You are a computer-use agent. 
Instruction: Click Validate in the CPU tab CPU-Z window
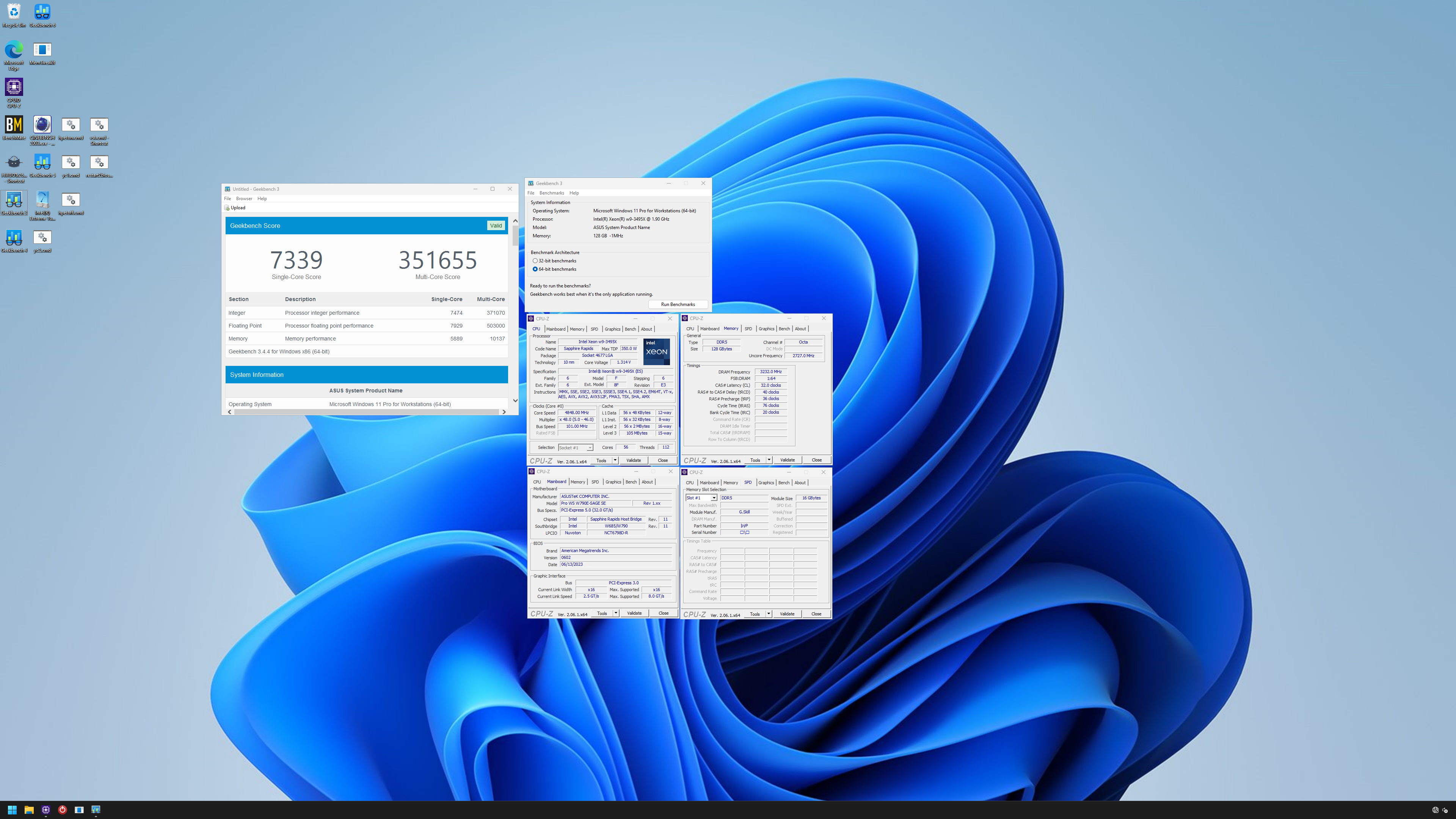pyautogui.click(x=634, y=460)
